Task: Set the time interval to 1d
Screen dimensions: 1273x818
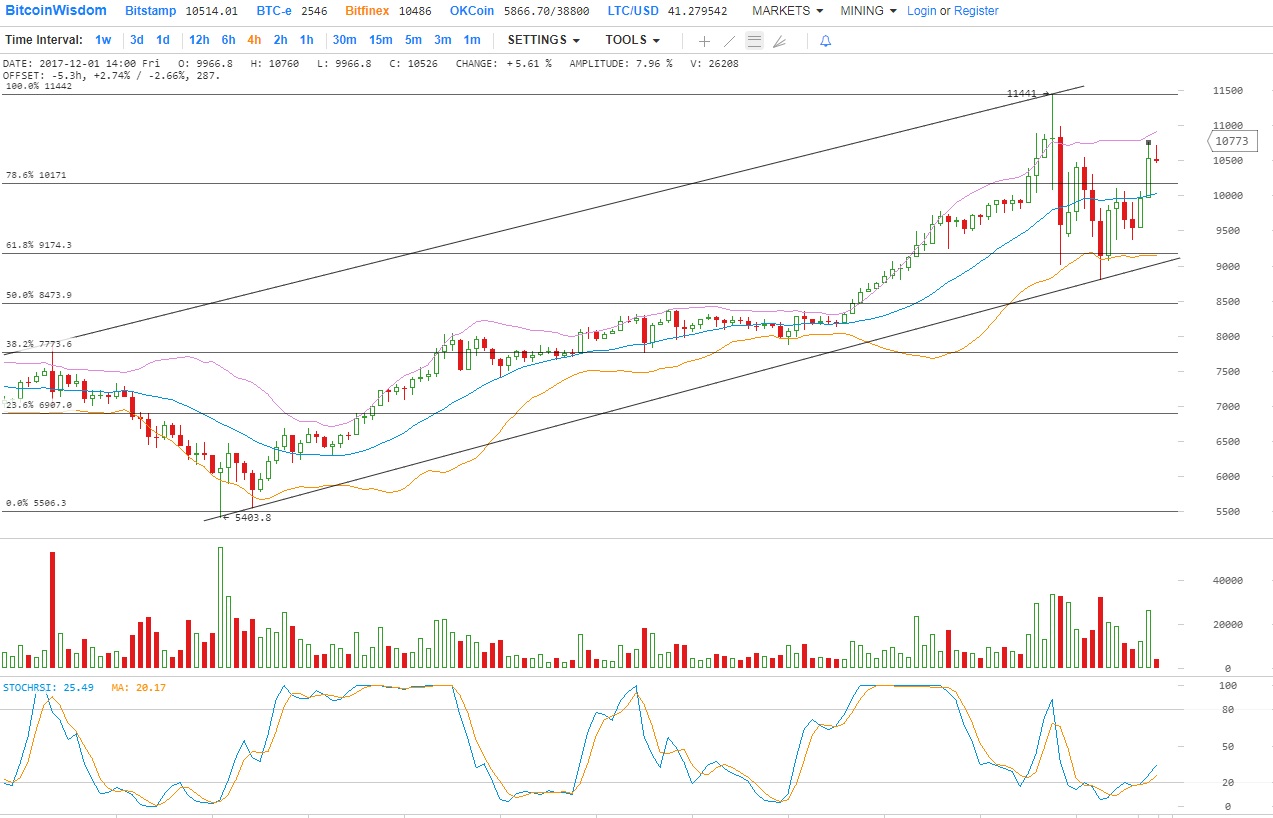Action: [163, 40]
